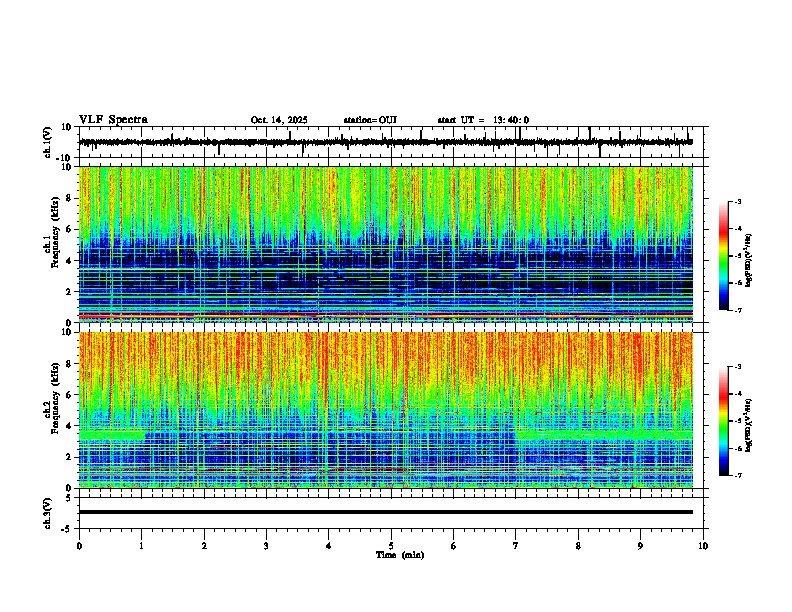Screen dimensions: 792x612
Task: Click time-axis tick label "6"
Action: point(454,546)
